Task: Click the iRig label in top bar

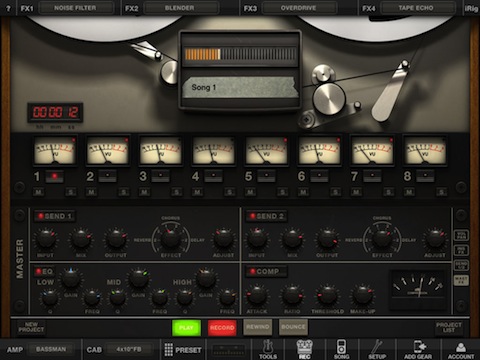Action: point(471,8)
